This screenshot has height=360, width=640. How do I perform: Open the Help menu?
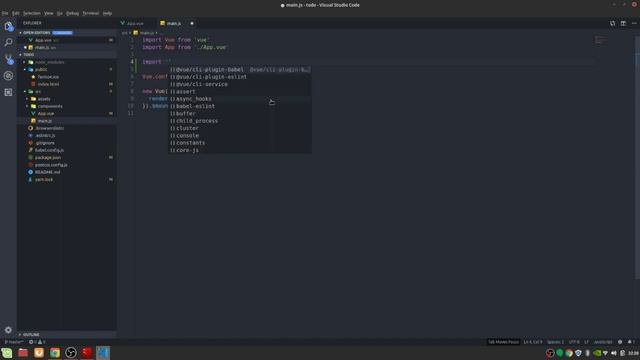point(107,13)
